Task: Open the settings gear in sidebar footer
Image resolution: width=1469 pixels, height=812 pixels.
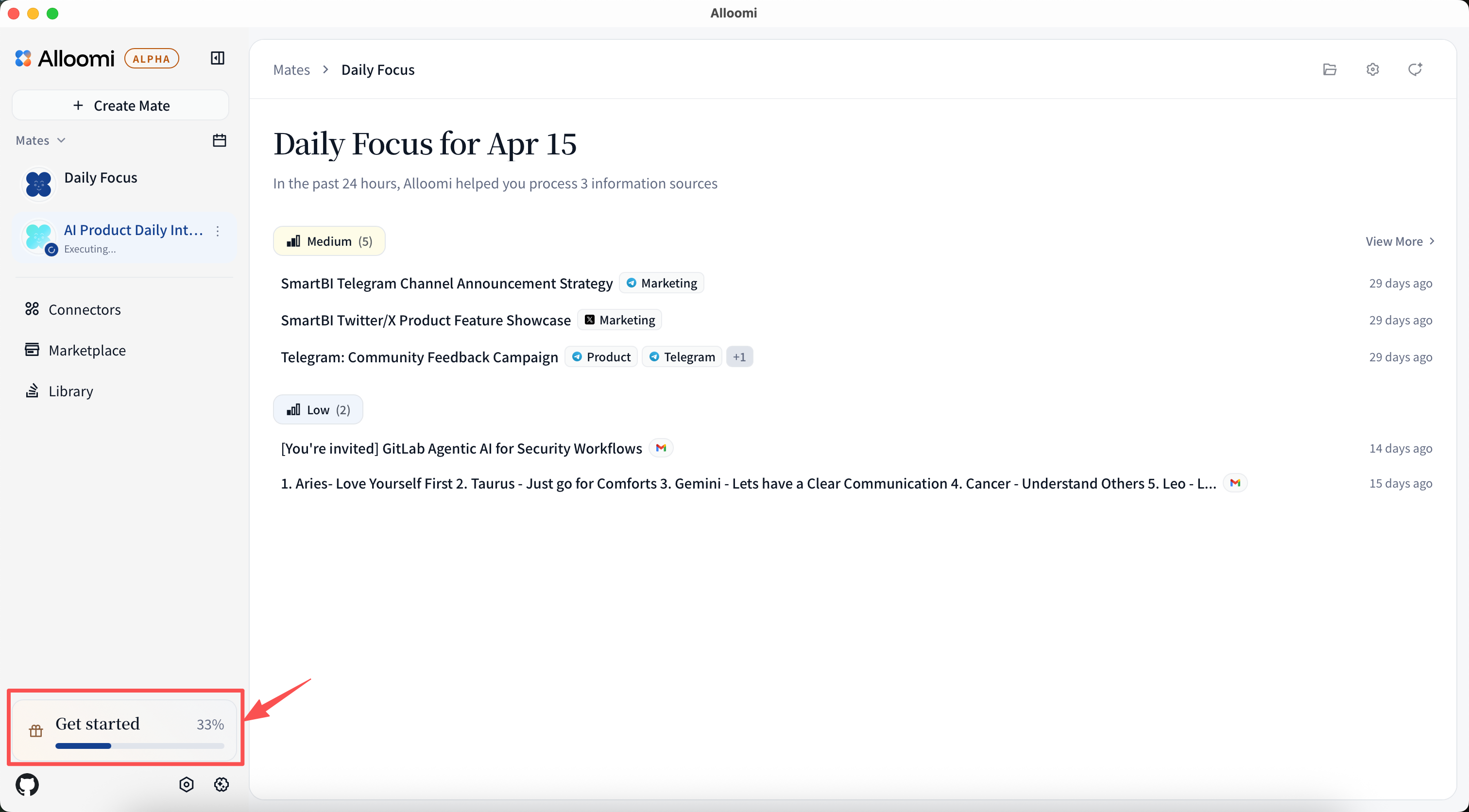Action: pos(221,785)
